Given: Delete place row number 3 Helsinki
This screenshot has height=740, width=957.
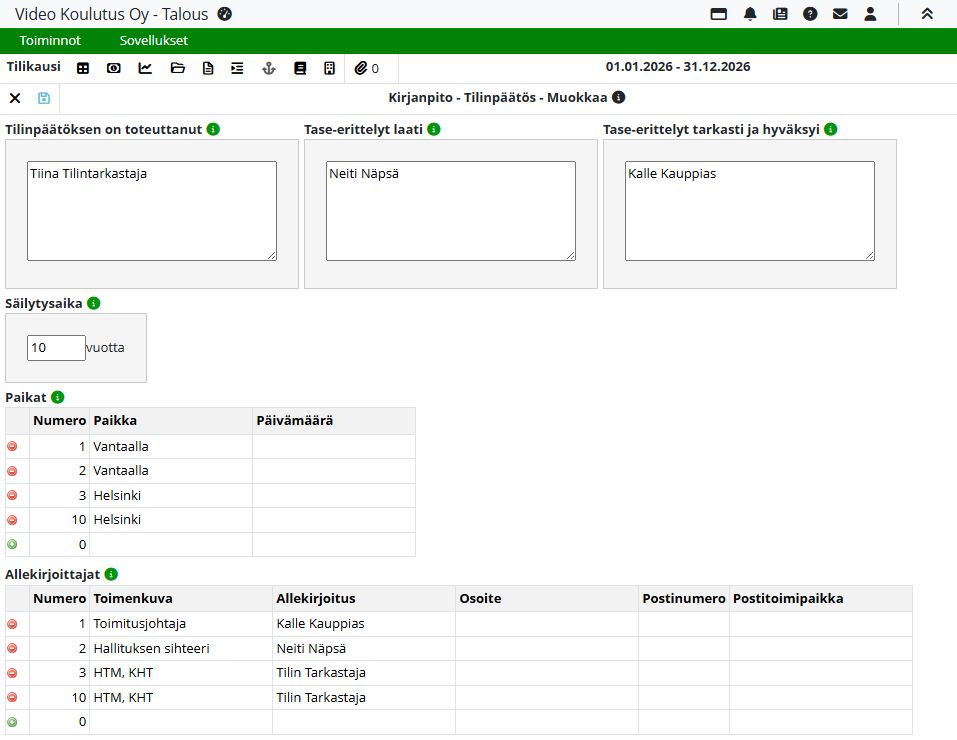Looking at the screenshot, I should [x=12, y=495].
